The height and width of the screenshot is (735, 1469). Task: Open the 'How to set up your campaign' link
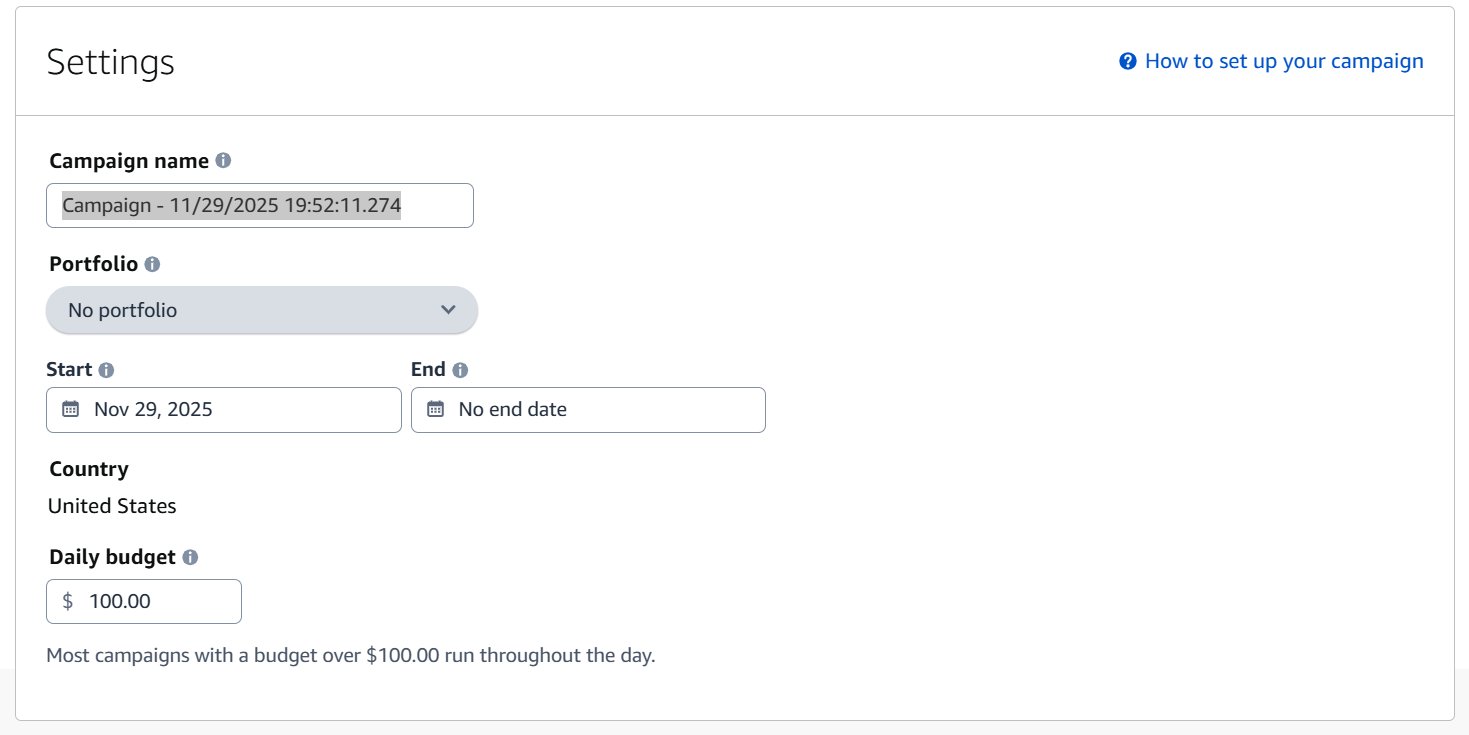(1286, 60)
